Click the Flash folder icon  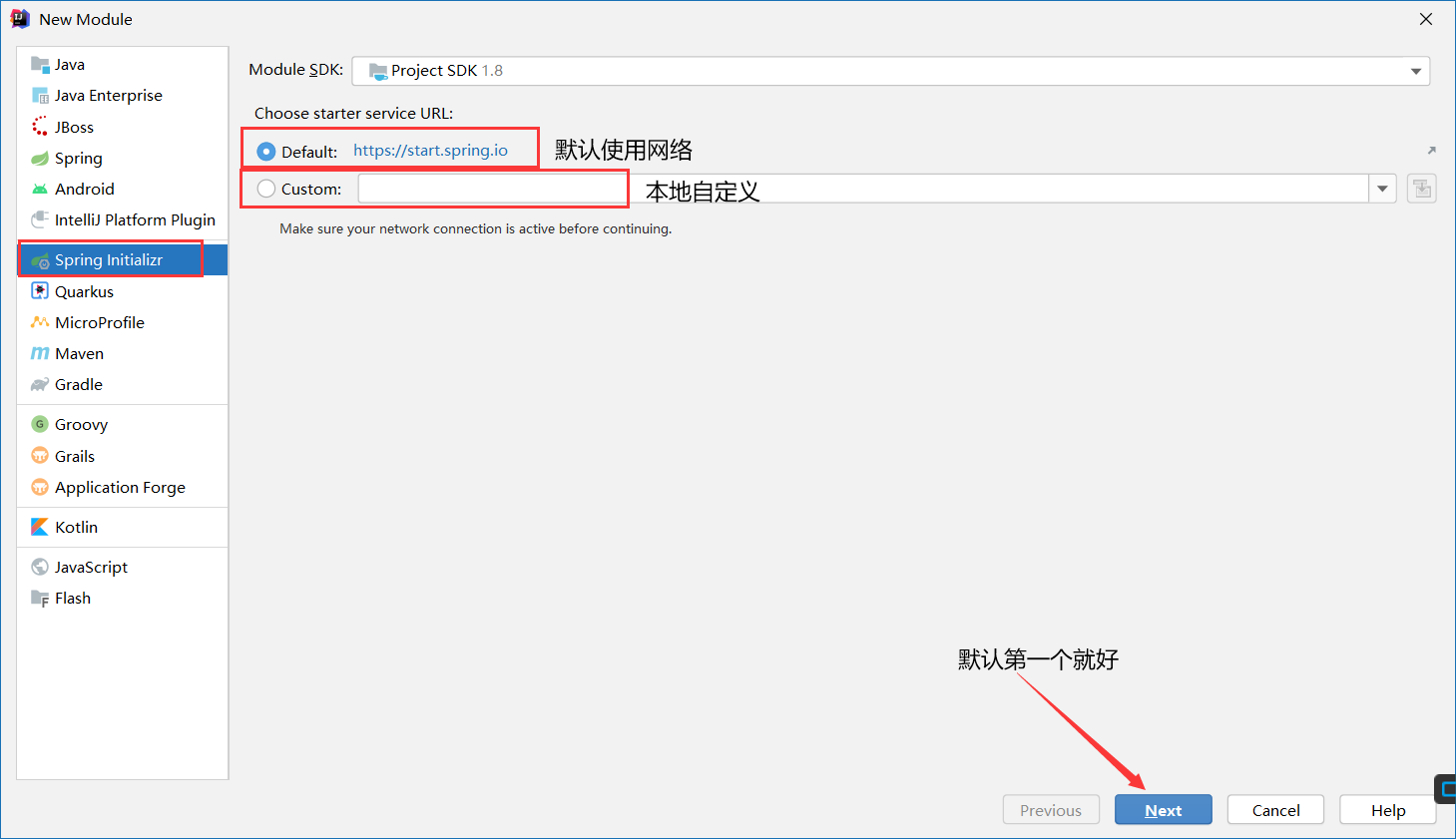[x=40, y=599]
